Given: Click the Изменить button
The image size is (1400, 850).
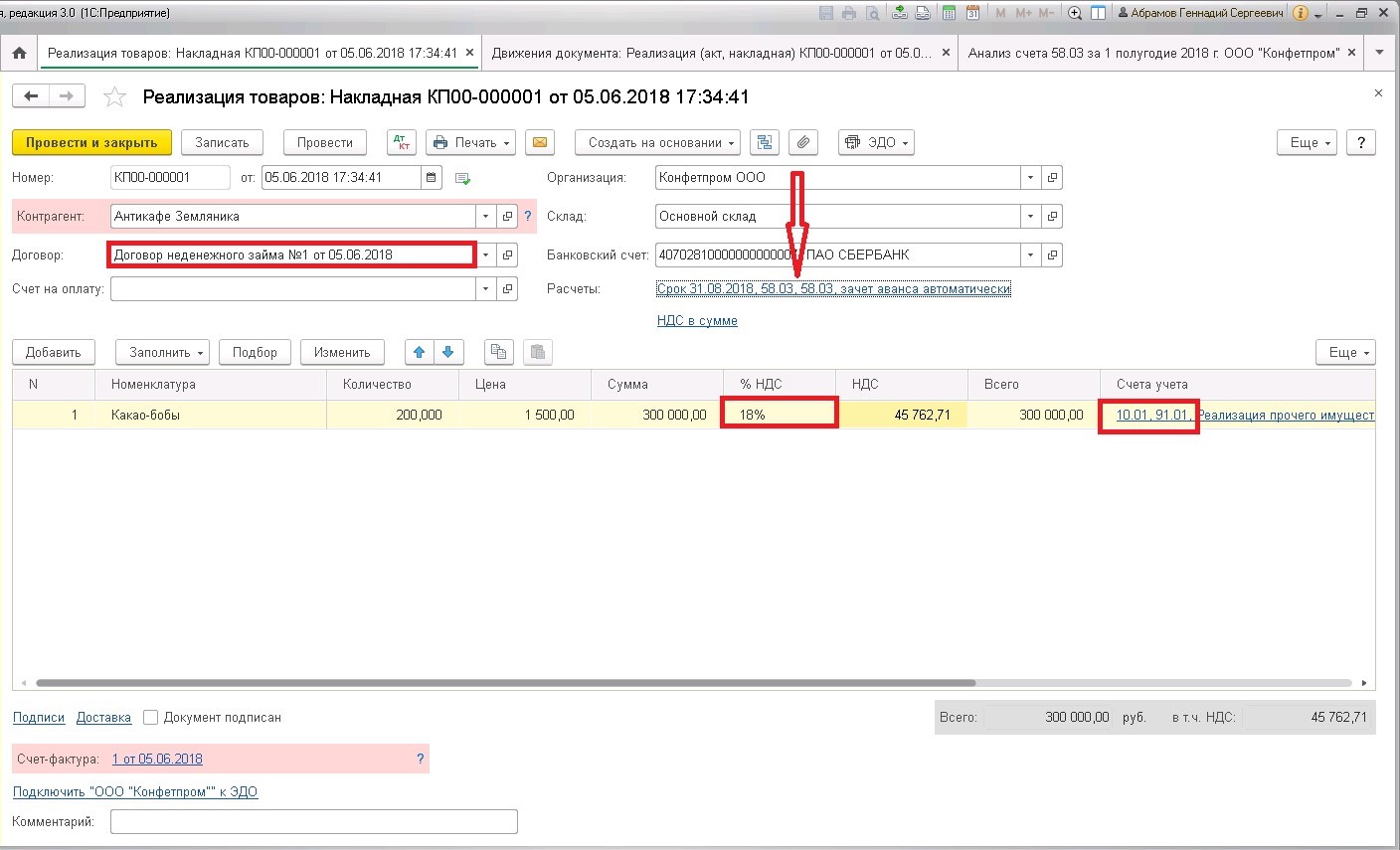Looking at the screenshot, I should point(342,352).
